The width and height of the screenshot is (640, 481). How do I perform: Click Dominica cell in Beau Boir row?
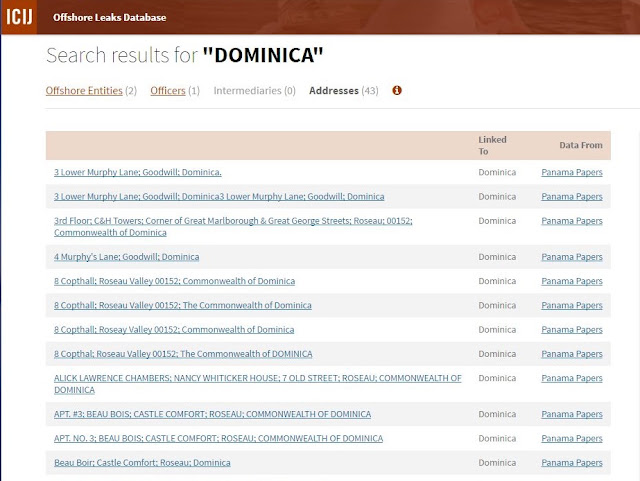click(497, 463)
